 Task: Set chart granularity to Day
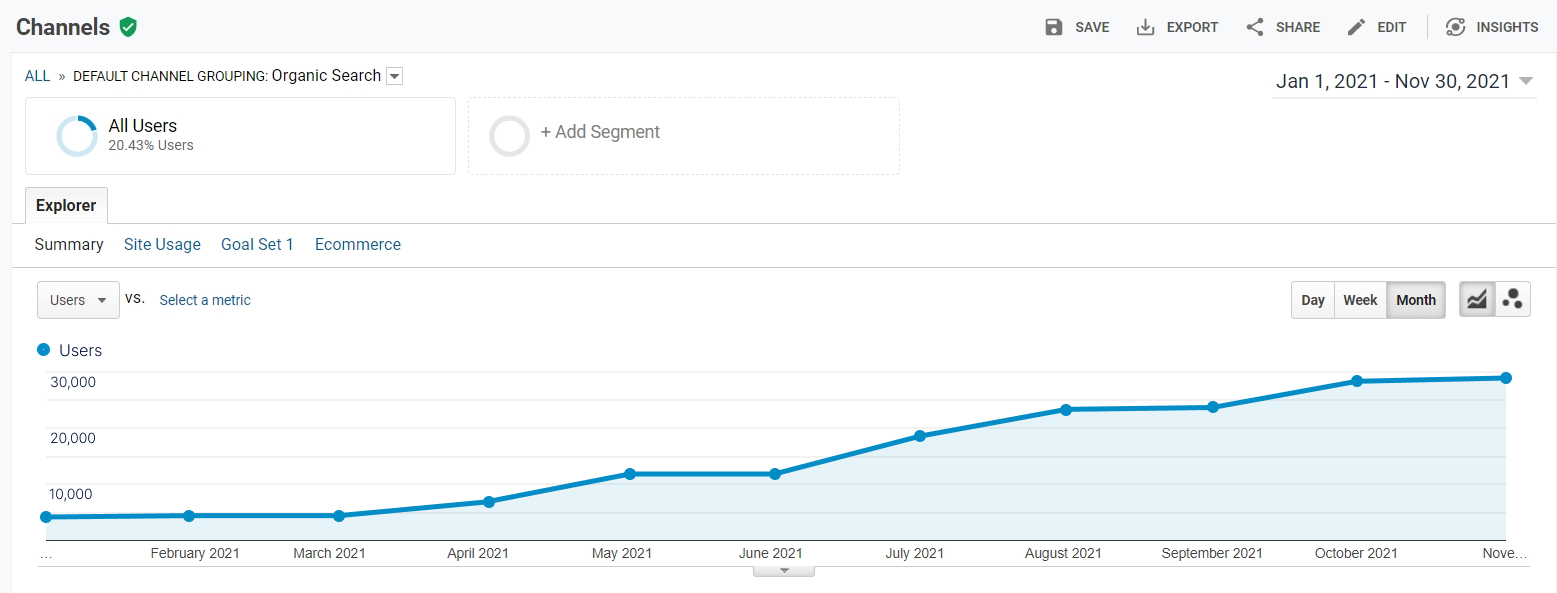point(1313,300)
